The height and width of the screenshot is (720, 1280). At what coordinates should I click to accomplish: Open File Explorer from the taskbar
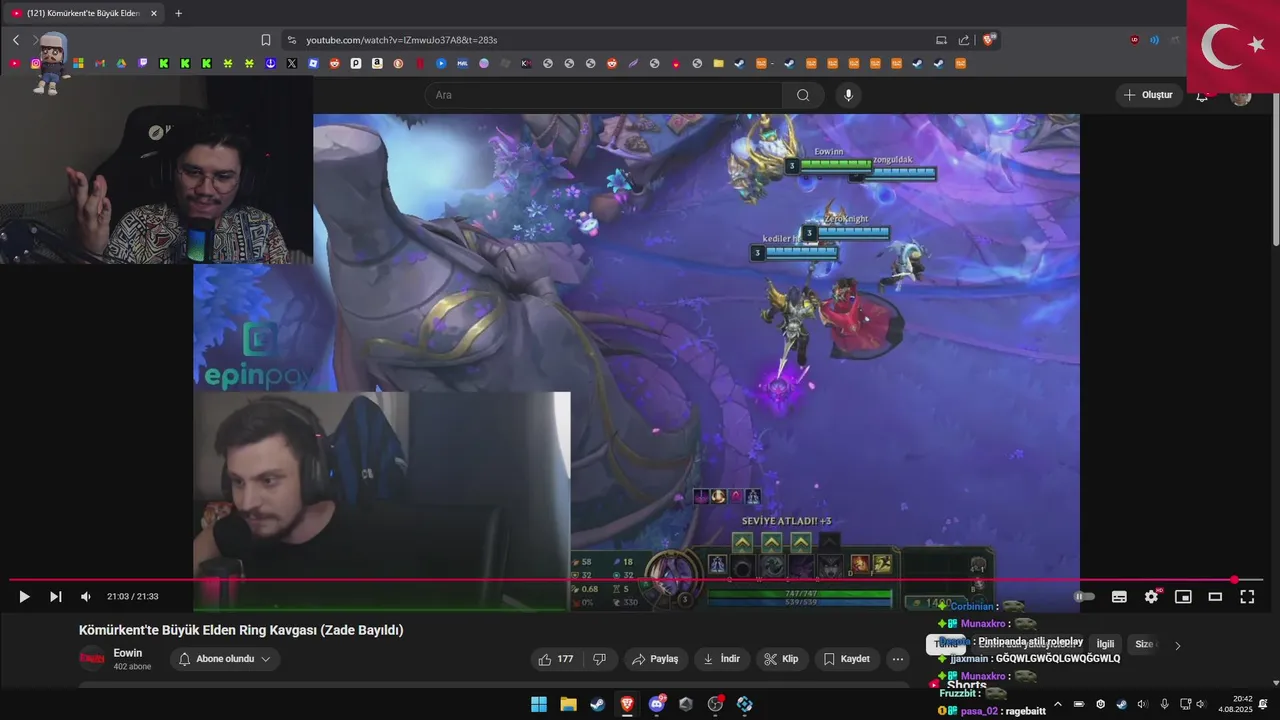click(x=568, y=704)
